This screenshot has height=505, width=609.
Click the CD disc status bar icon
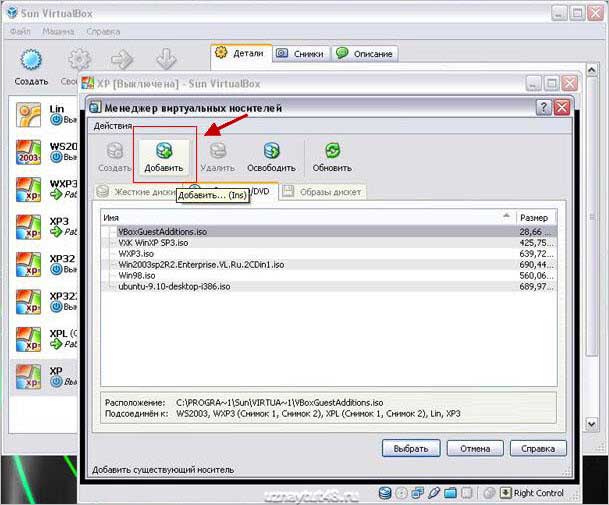coord(401,493)
